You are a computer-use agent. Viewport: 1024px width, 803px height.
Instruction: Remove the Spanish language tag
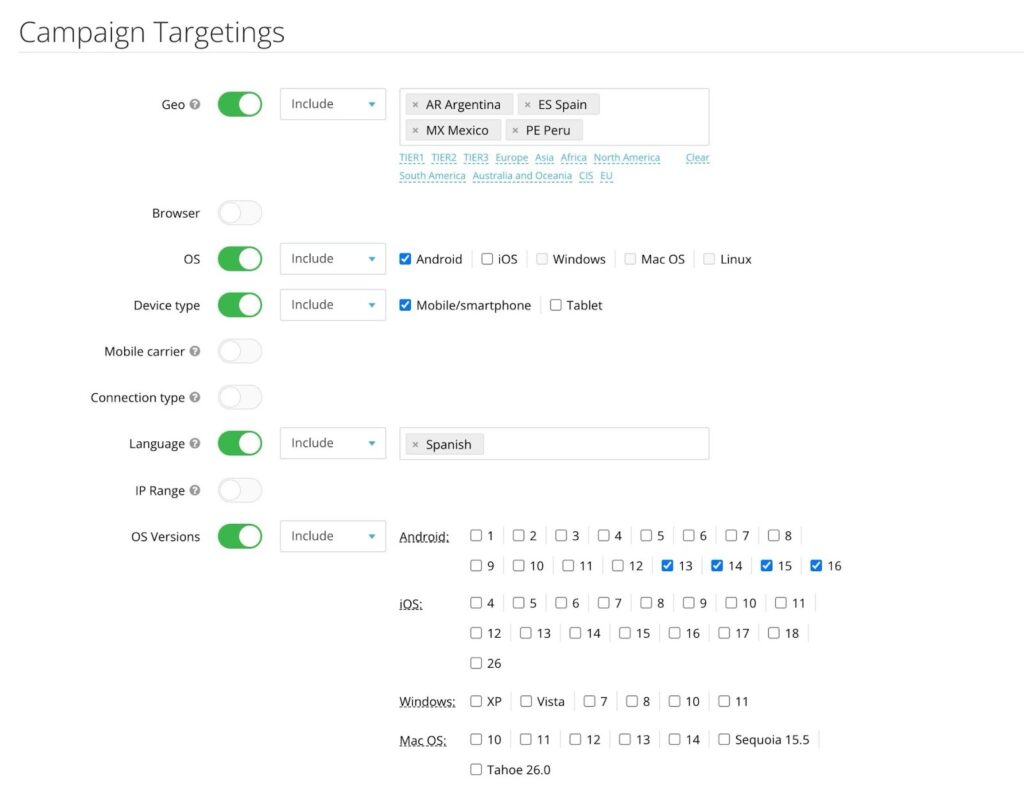(415, 445)
